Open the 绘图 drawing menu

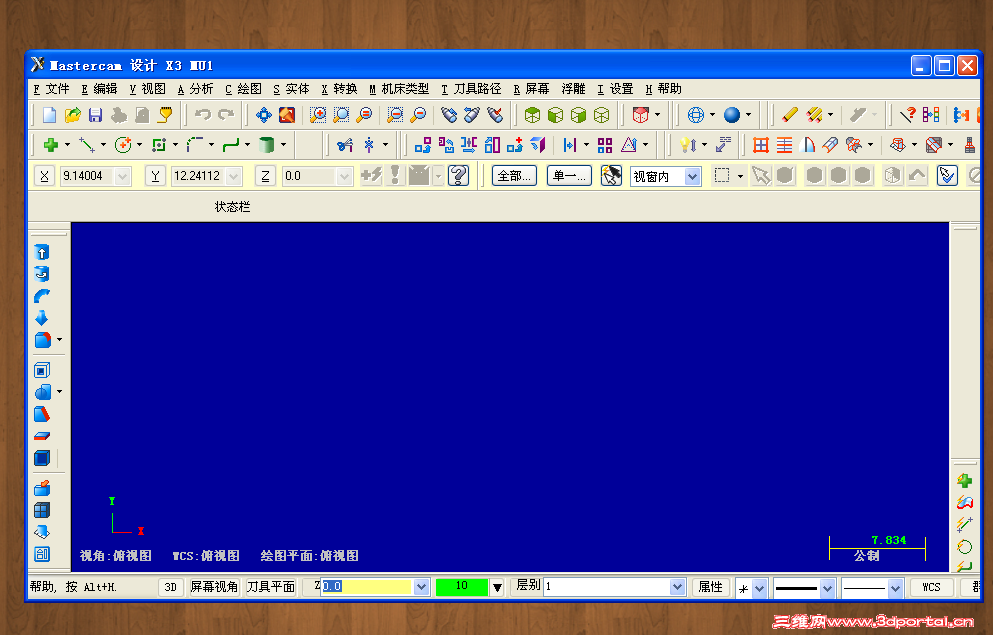tap(243, 89)
